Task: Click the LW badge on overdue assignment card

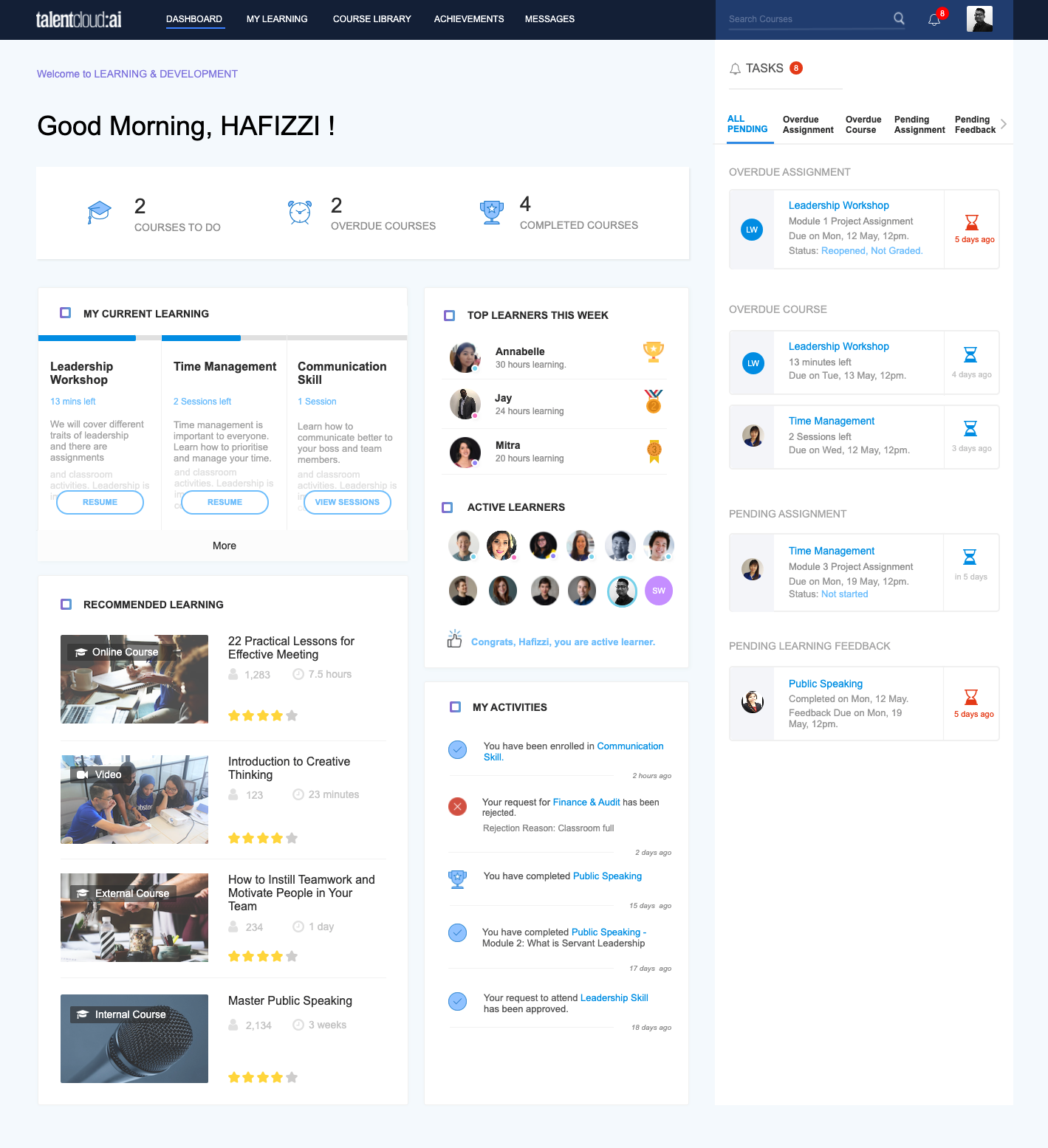Action: [752, 230]
